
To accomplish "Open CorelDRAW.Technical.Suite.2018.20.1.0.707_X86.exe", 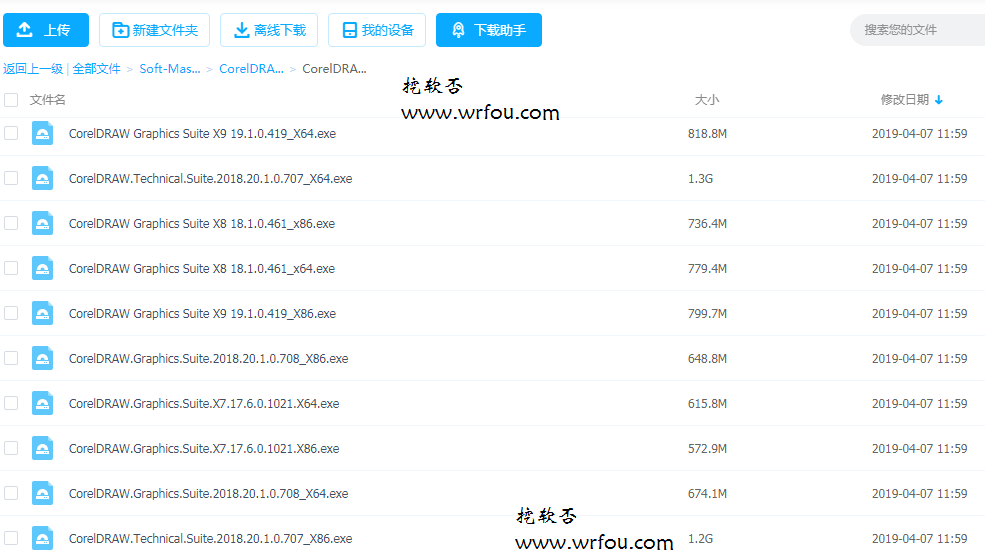I will 210,539.
